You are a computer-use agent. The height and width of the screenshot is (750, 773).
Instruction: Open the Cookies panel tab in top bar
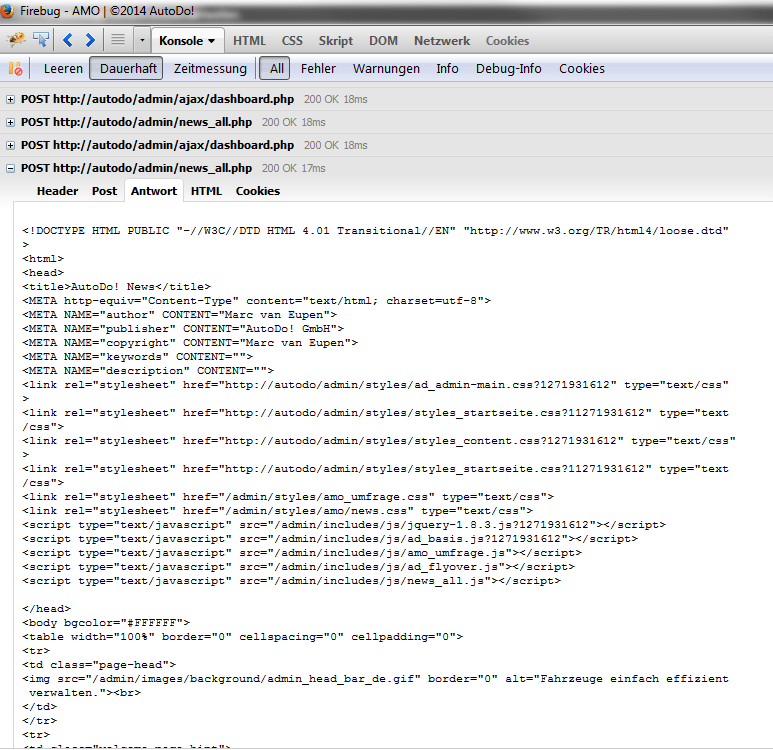pyautogui.click(x=507, y=41)
